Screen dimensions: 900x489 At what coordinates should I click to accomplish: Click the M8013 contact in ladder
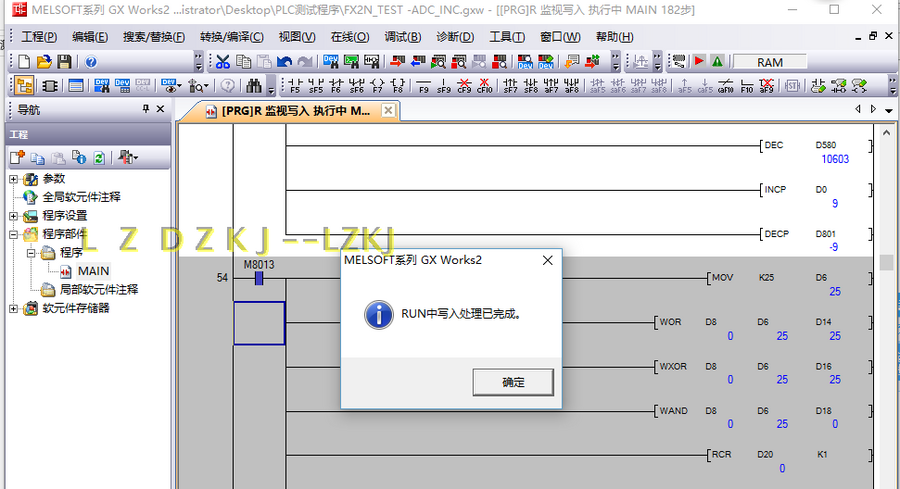pos(259,278)
